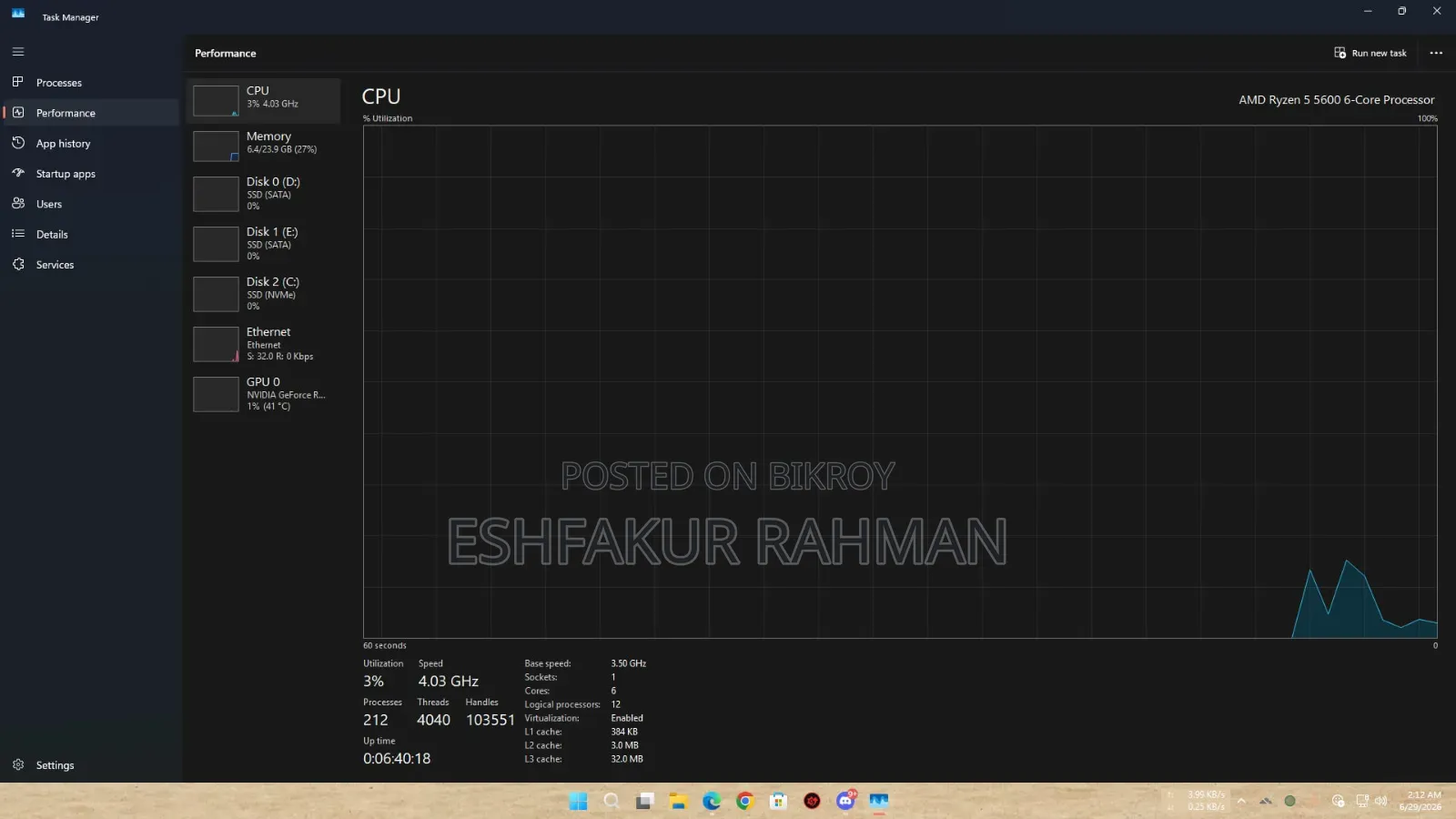Open File Explorer from taskbar
Image resolution: width=1456 pixels, height=819 pixels.
point(678,801)
